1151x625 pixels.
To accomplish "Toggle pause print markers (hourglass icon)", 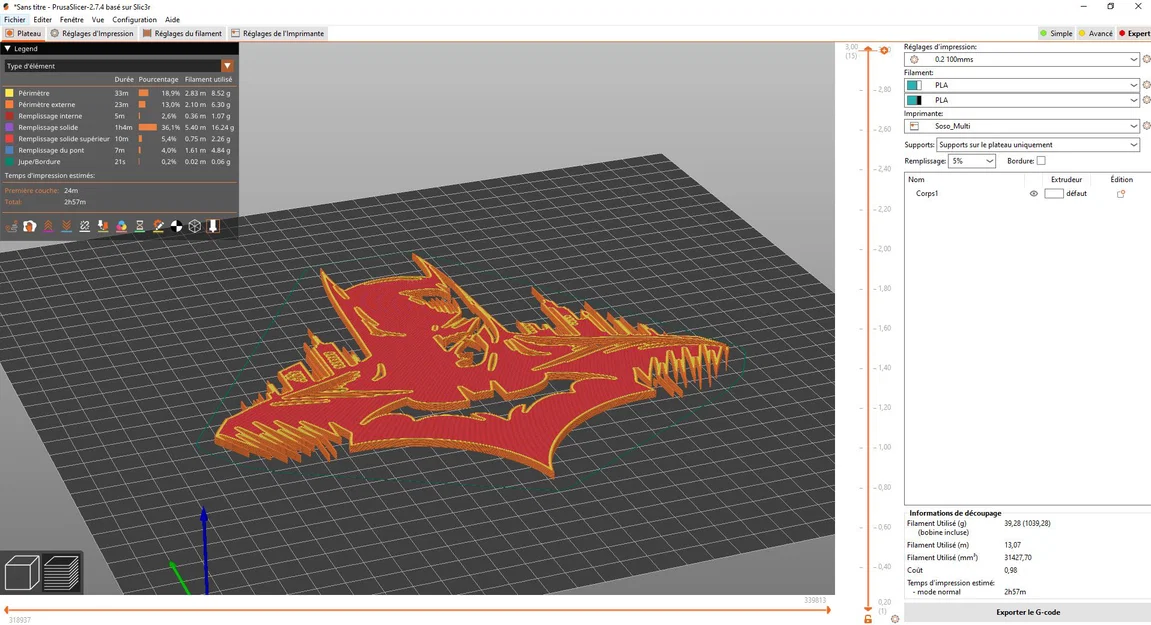I will pyautogui.click(x=139, y=226).
